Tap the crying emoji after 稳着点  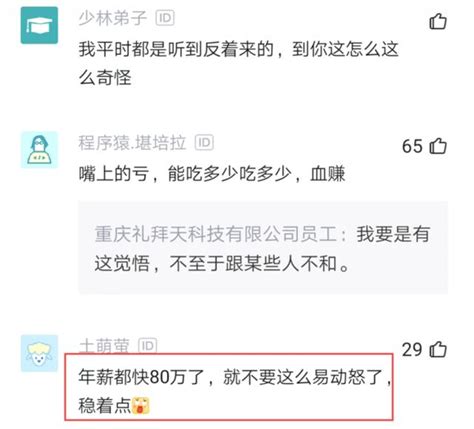(141, 406)
